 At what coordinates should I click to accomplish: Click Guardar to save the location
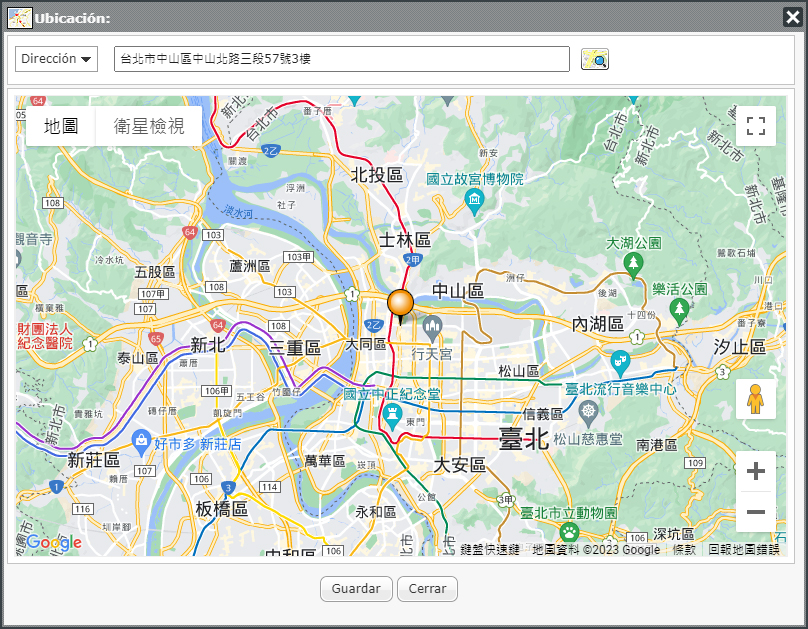coord(356,589)
